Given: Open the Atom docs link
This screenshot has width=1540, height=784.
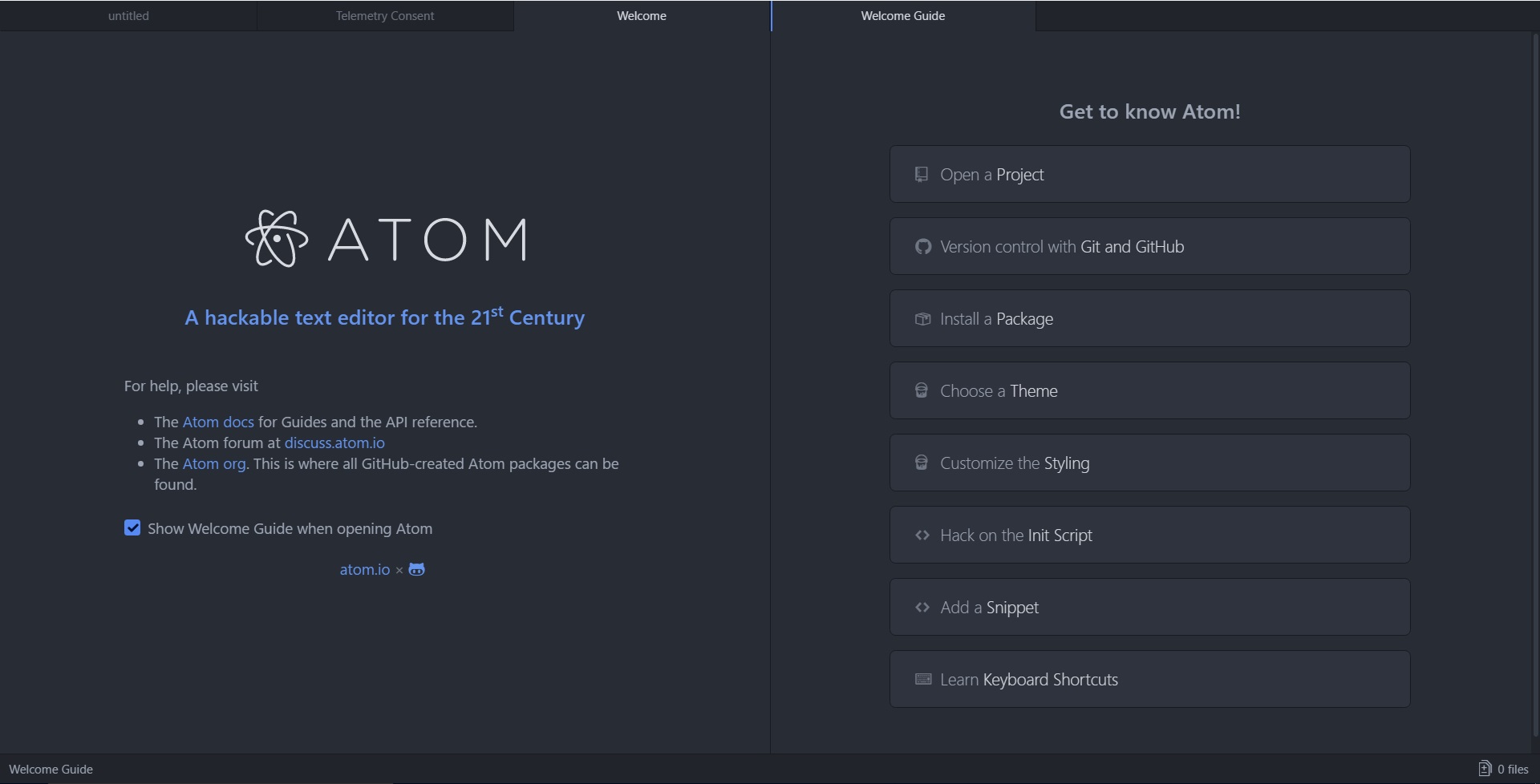Looking at the screenshot, I should point(218,422).
